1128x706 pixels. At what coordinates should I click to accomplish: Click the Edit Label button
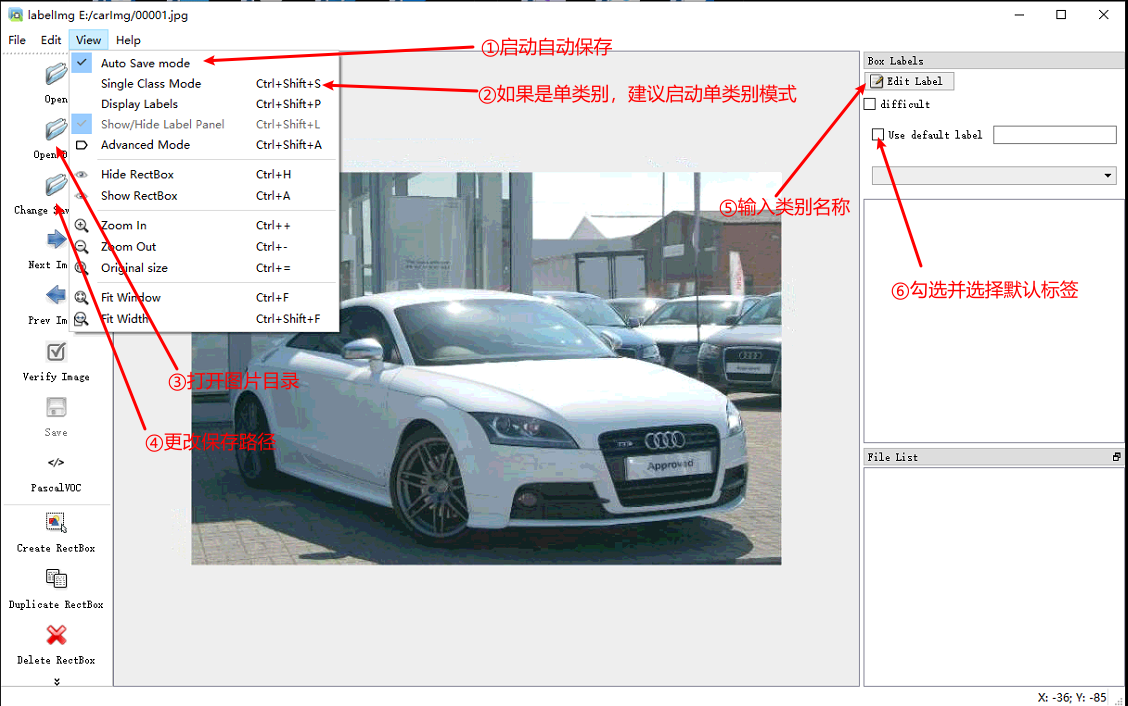click(x=909, y=81)
